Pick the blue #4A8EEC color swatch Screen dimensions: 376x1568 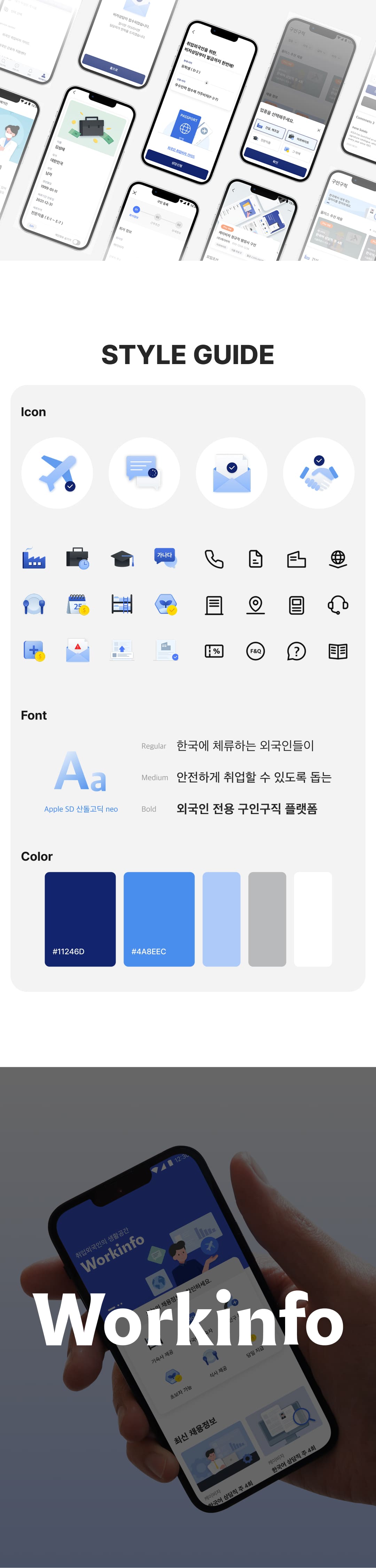tap(159, 919)
